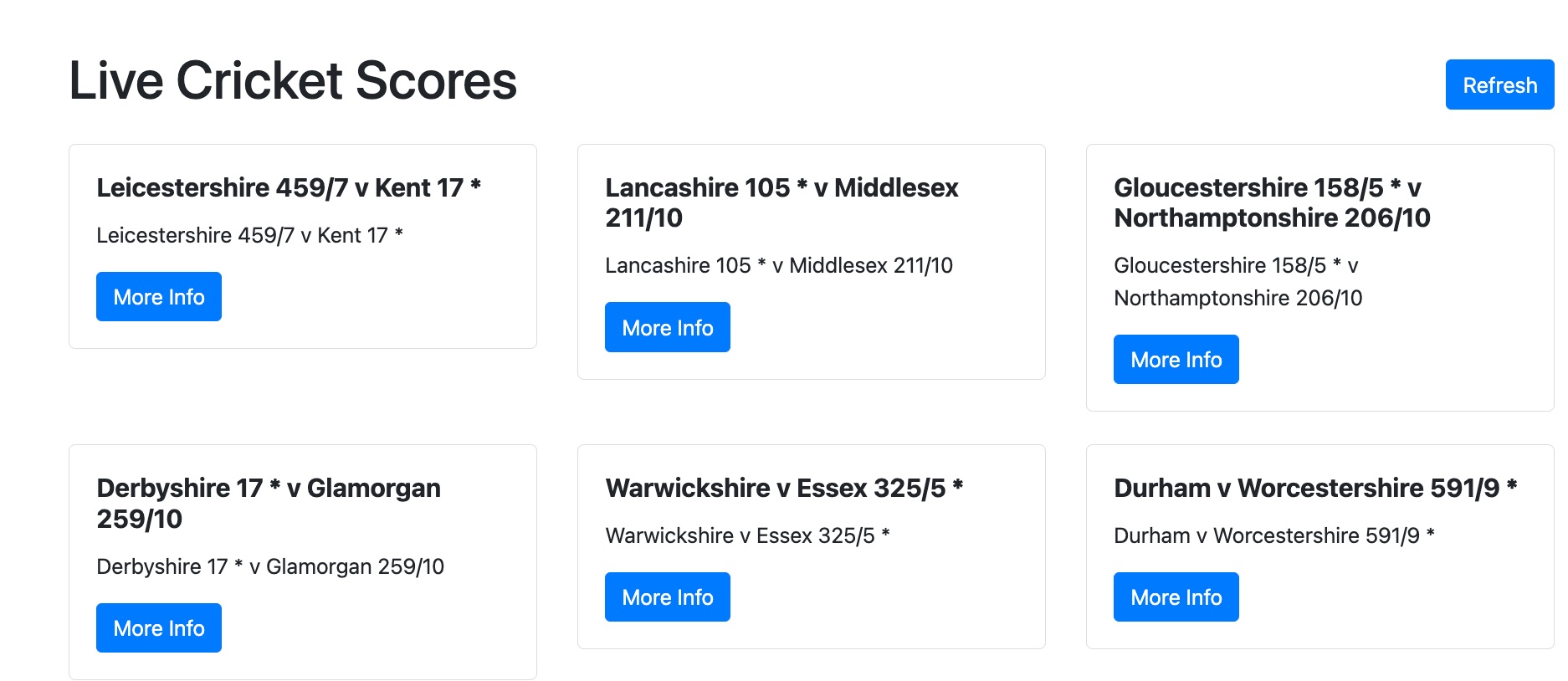Select the bold Lancashire 105 v Middlesex title
This screenshot has width=1568, height=681.
[781, 202]
